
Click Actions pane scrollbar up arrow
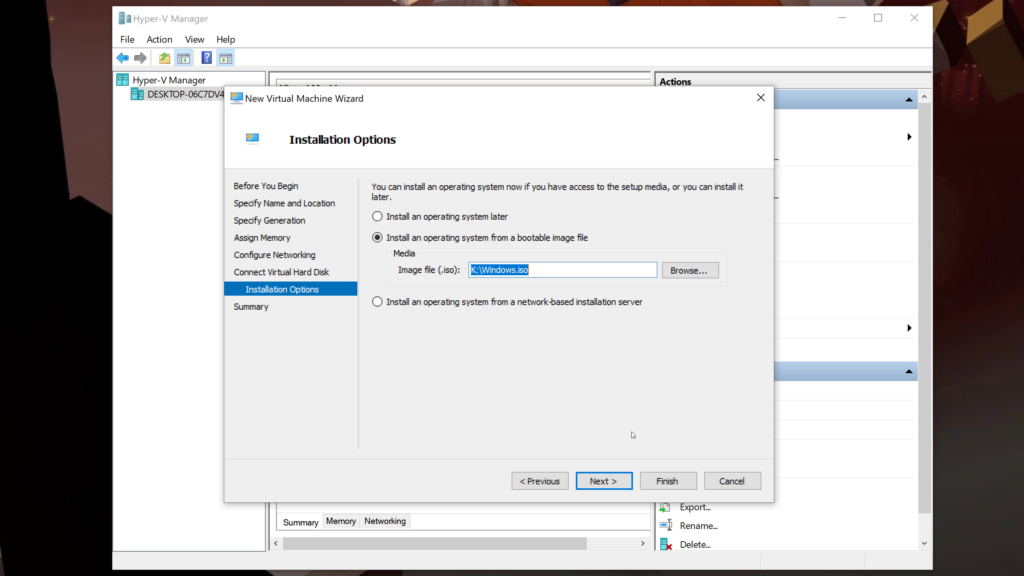click(x=924, y=97)
